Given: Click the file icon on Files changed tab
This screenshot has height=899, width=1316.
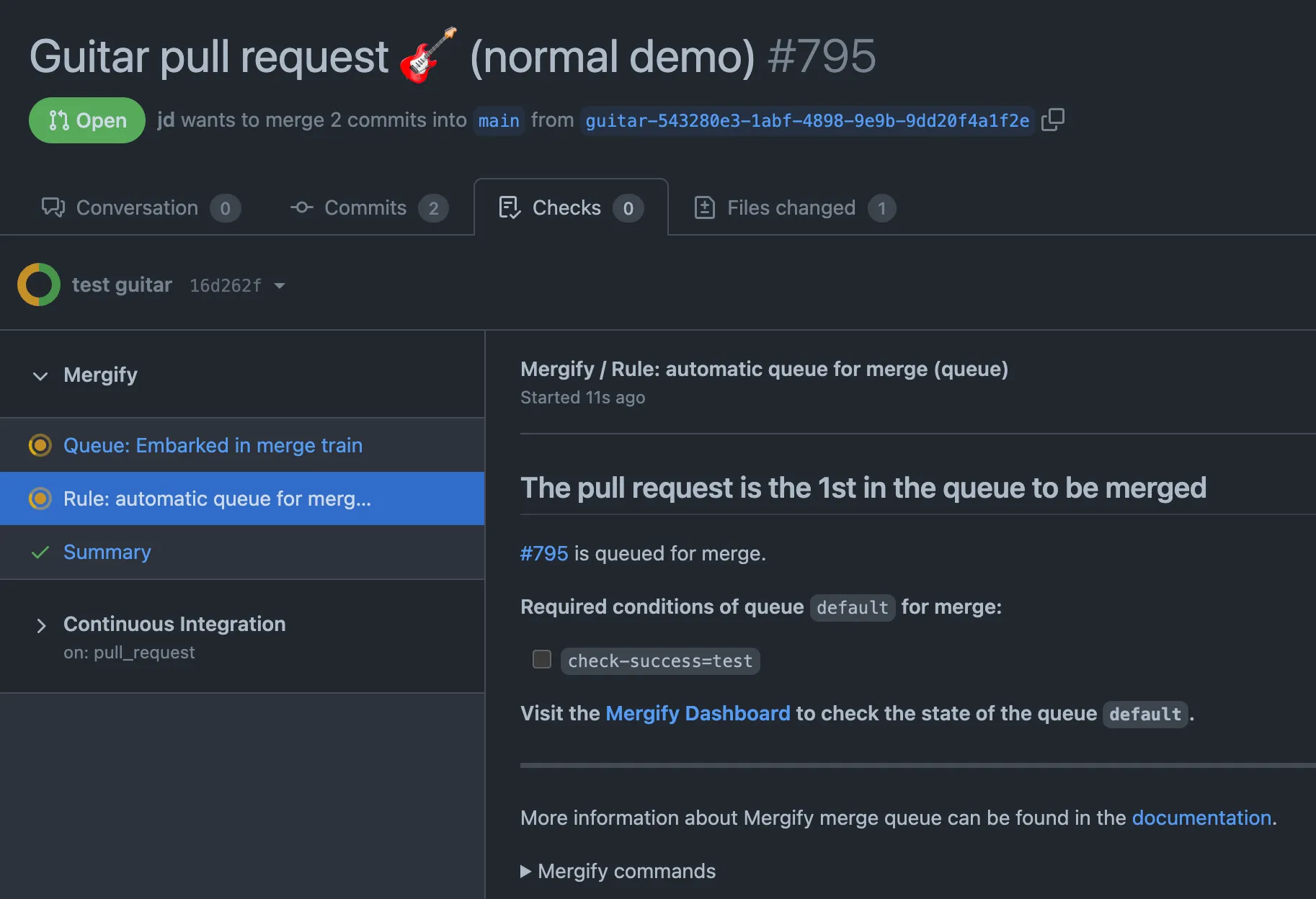Looking at the screenshot, I should pyautogui.click(x=704, y=207).
